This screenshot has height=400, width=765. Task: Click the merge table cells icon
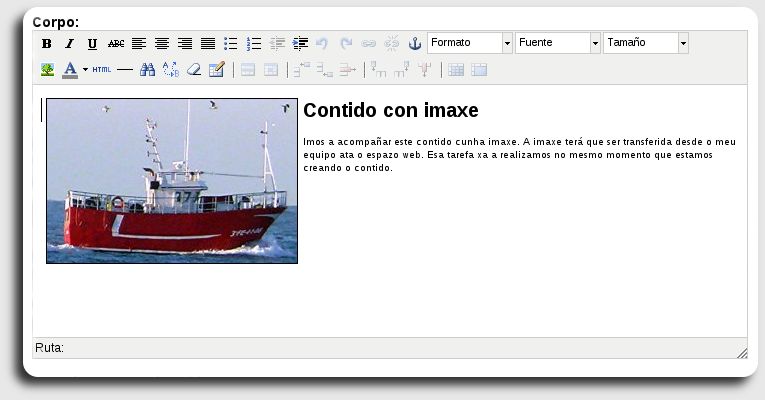point(479,70)
